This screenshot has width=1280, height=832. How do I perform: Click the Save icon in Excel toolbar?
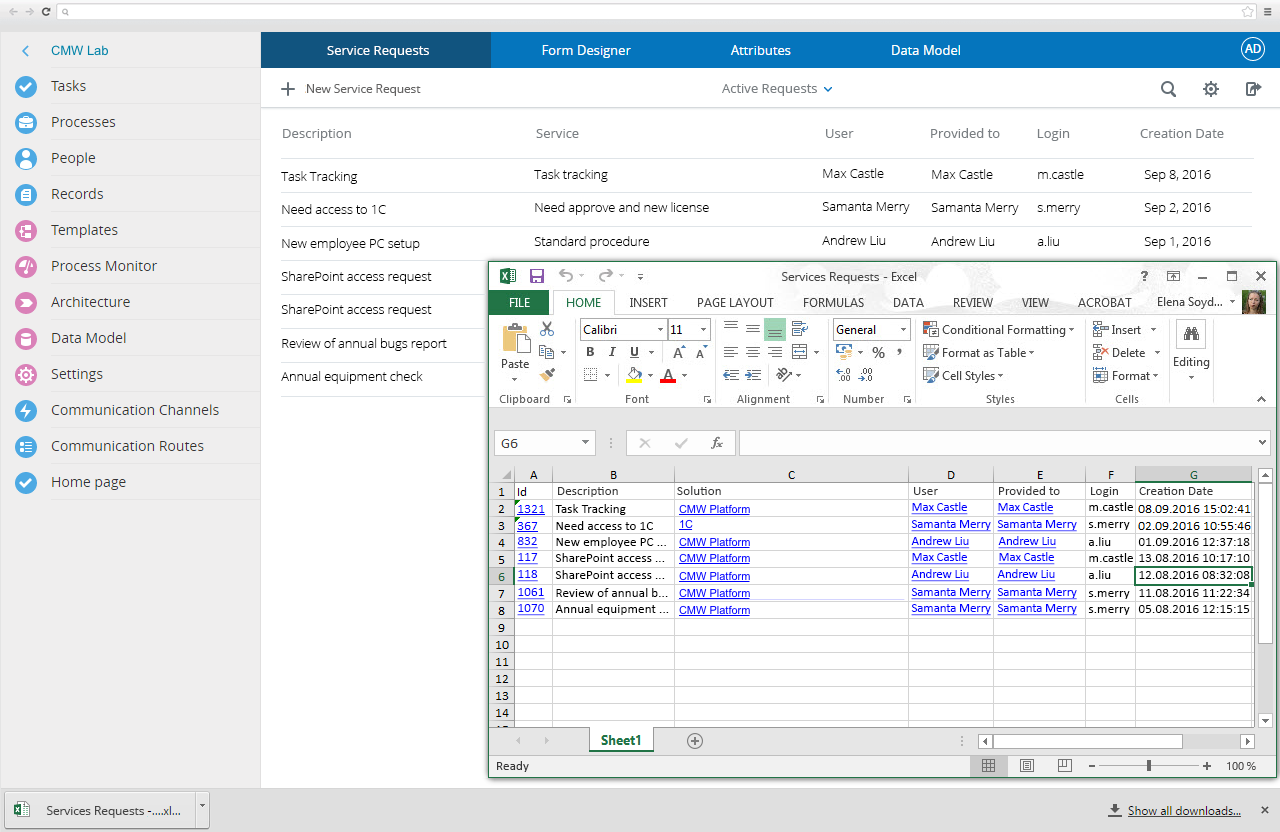click(537, 276)
